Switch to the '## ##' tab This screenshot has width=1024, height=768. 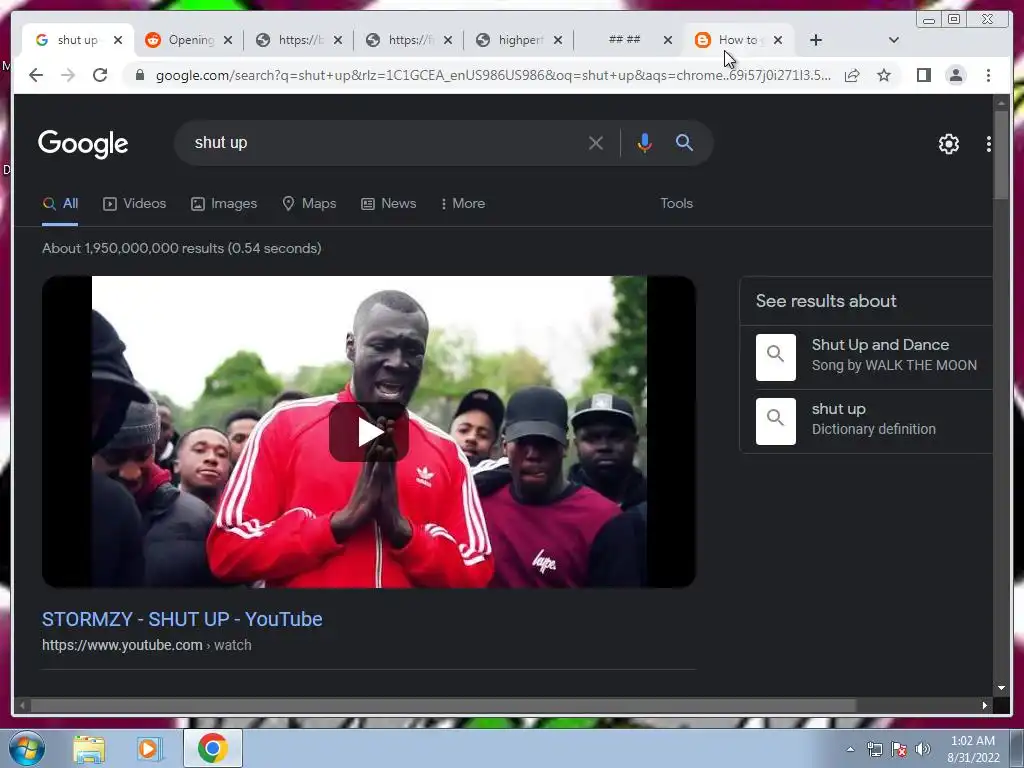[x=624, y=40]
